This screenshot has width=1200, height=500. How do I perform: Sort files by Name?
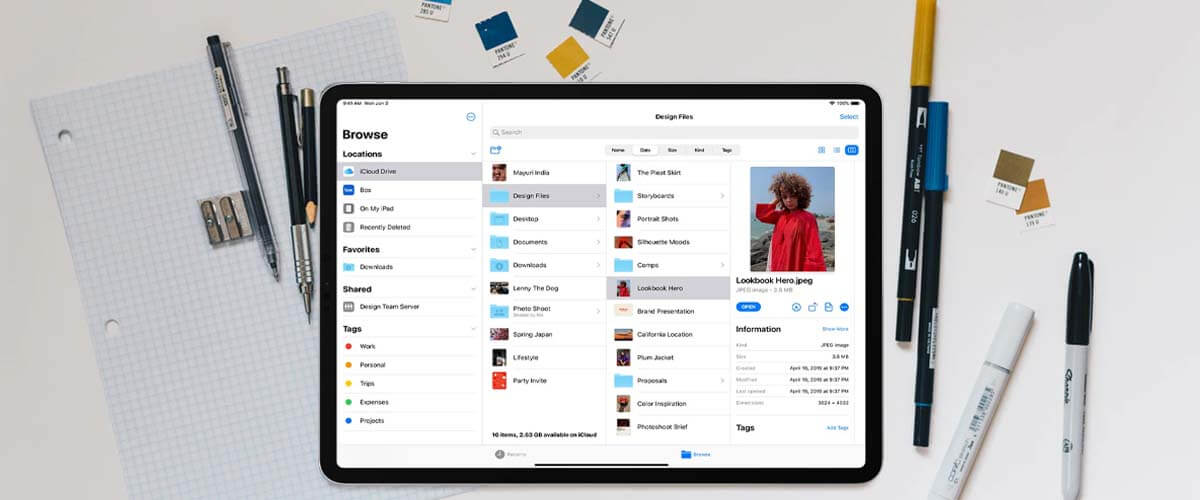click(618, 150)
